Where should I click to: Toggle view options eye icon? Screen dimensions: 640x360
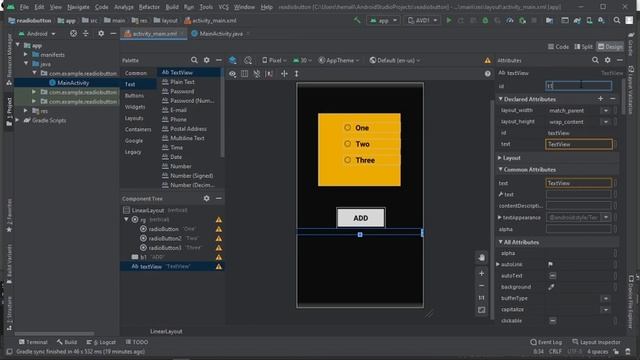click(x=232, y=74)
